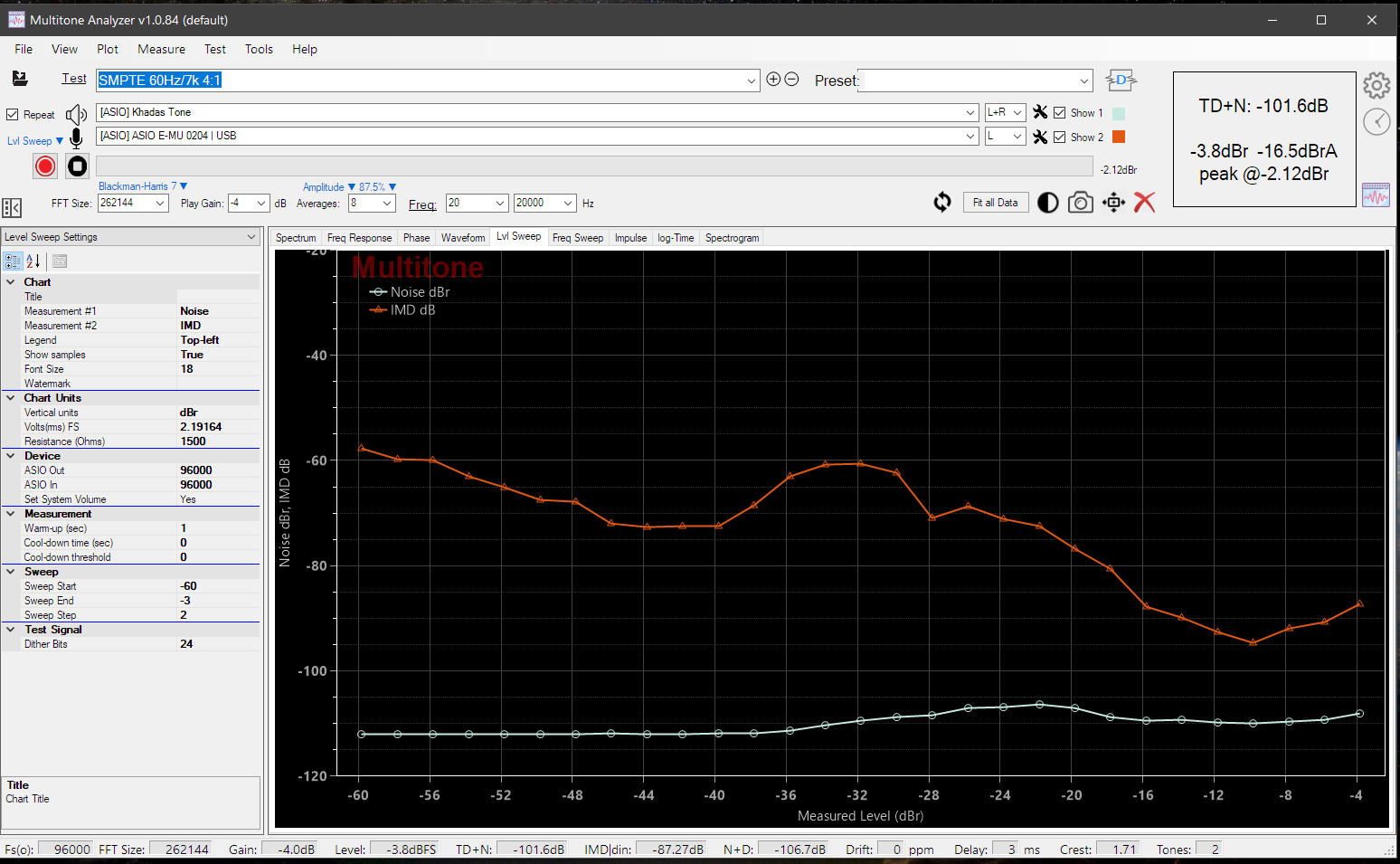
Task: Toggle the side panel collapse icon
Action: [x=12, y=208]
